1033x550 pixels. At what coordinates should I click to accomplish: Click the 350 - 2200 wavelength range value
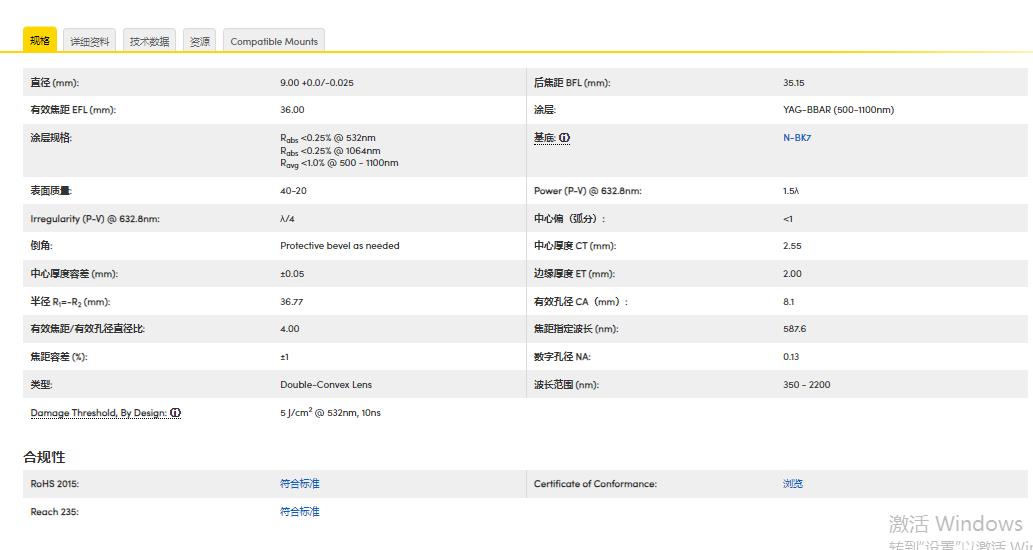coord(807,385)
